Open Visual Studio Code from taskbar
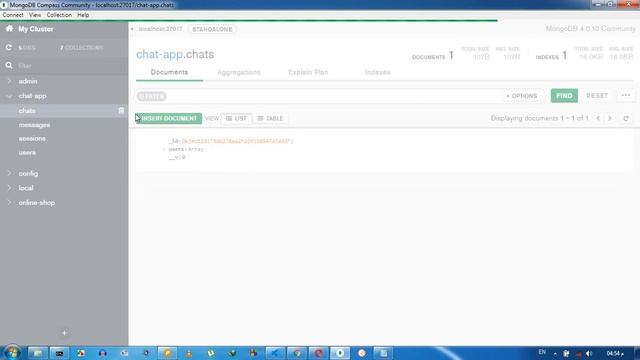 pyautogui.click(x=275, y=353)
